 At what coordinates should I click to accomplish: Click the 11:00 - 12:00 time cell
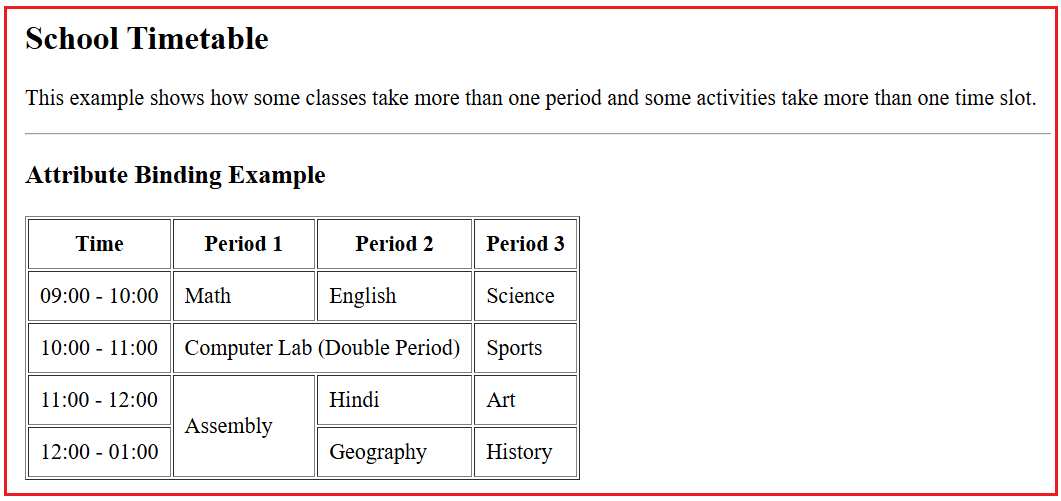tap(99, 400)
